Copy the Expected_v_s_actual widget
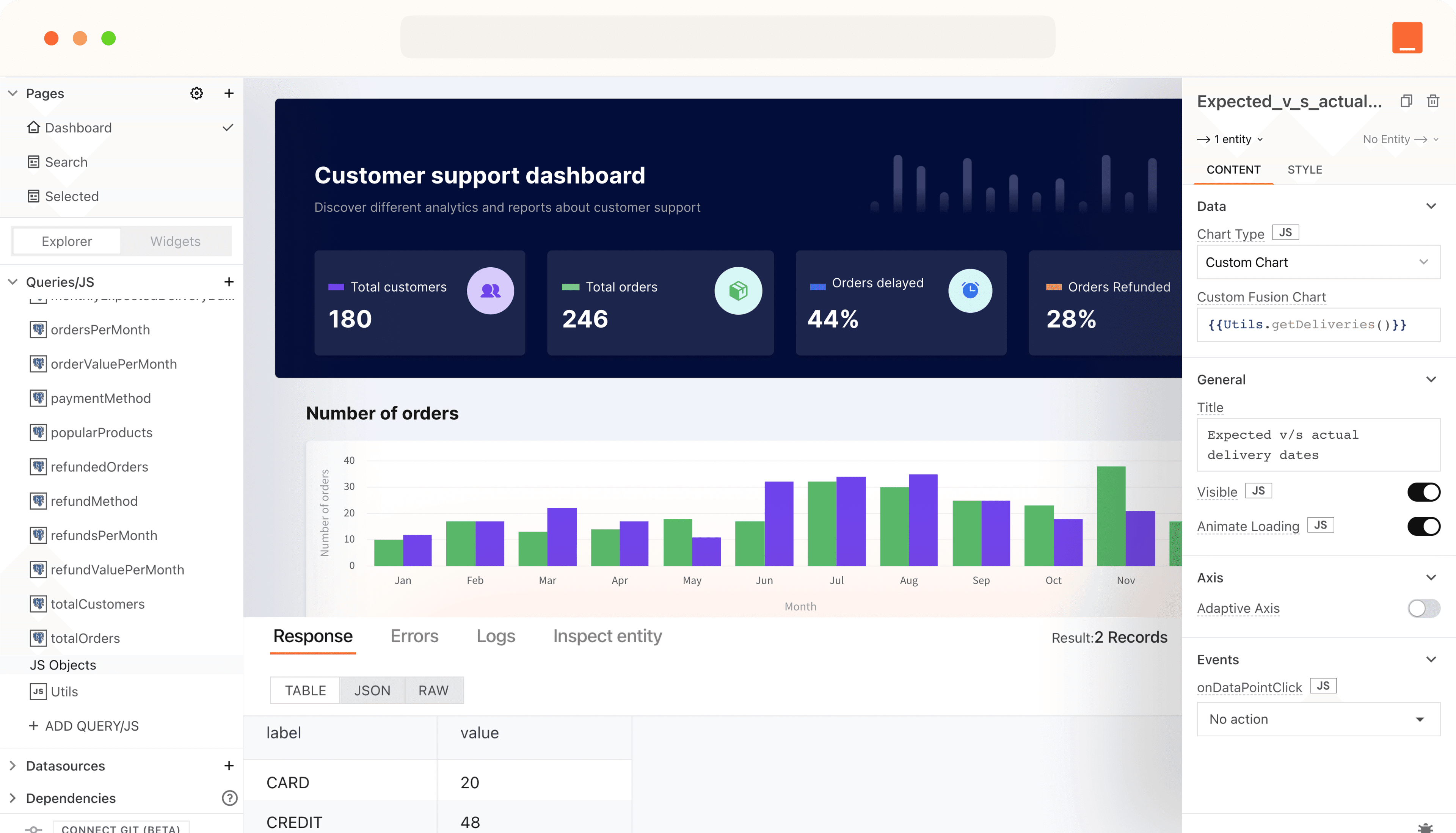The image size is (1456, 833). [1406, 101]
